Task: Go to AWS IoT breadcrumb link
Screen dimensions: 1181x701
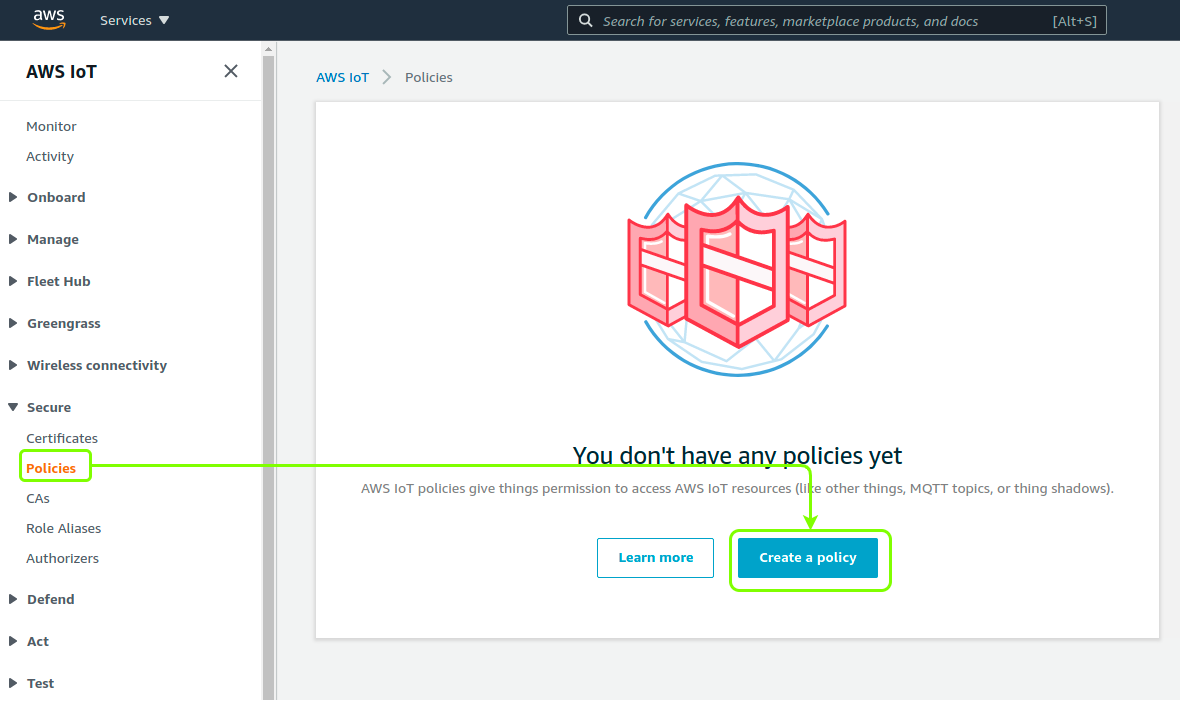Action: click(343, 78)
